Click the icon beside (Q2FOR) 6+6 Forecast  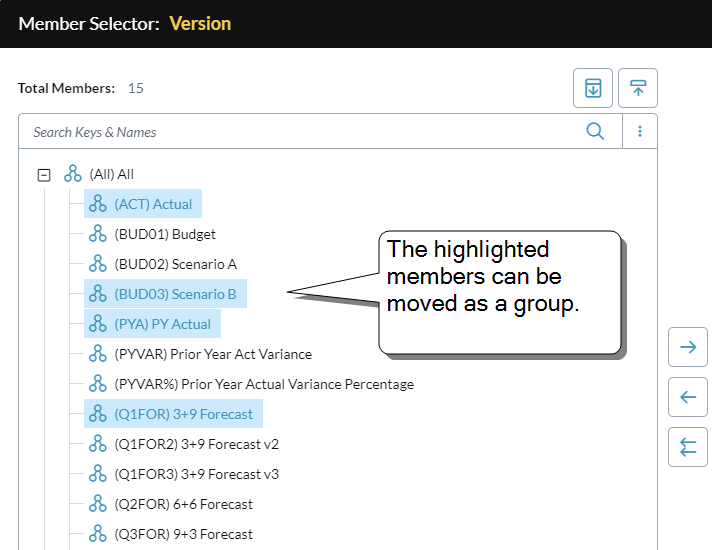[98, 503]
